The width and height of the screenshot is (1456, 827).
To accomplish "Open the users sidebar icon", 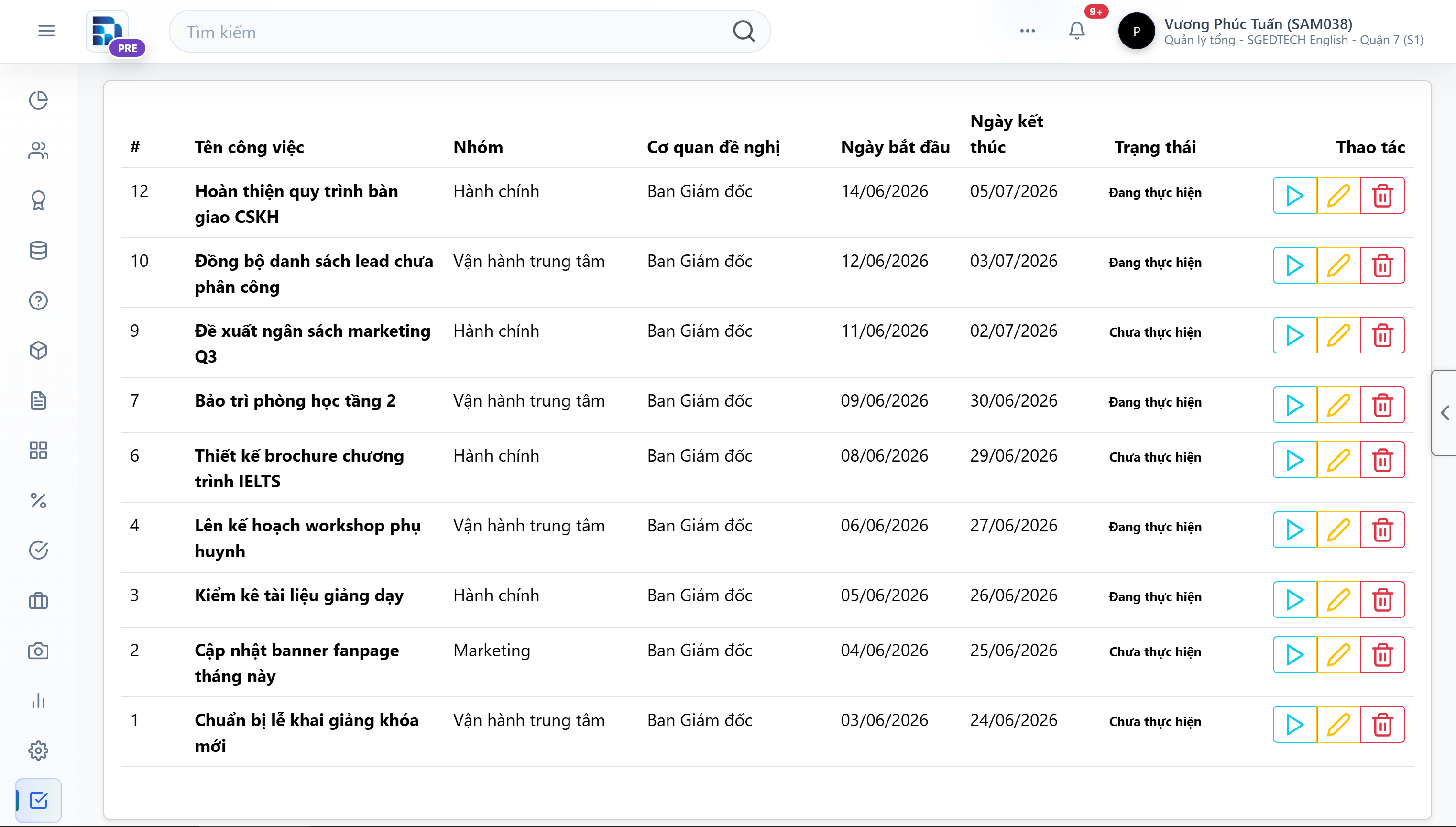I will coord(38,150).
